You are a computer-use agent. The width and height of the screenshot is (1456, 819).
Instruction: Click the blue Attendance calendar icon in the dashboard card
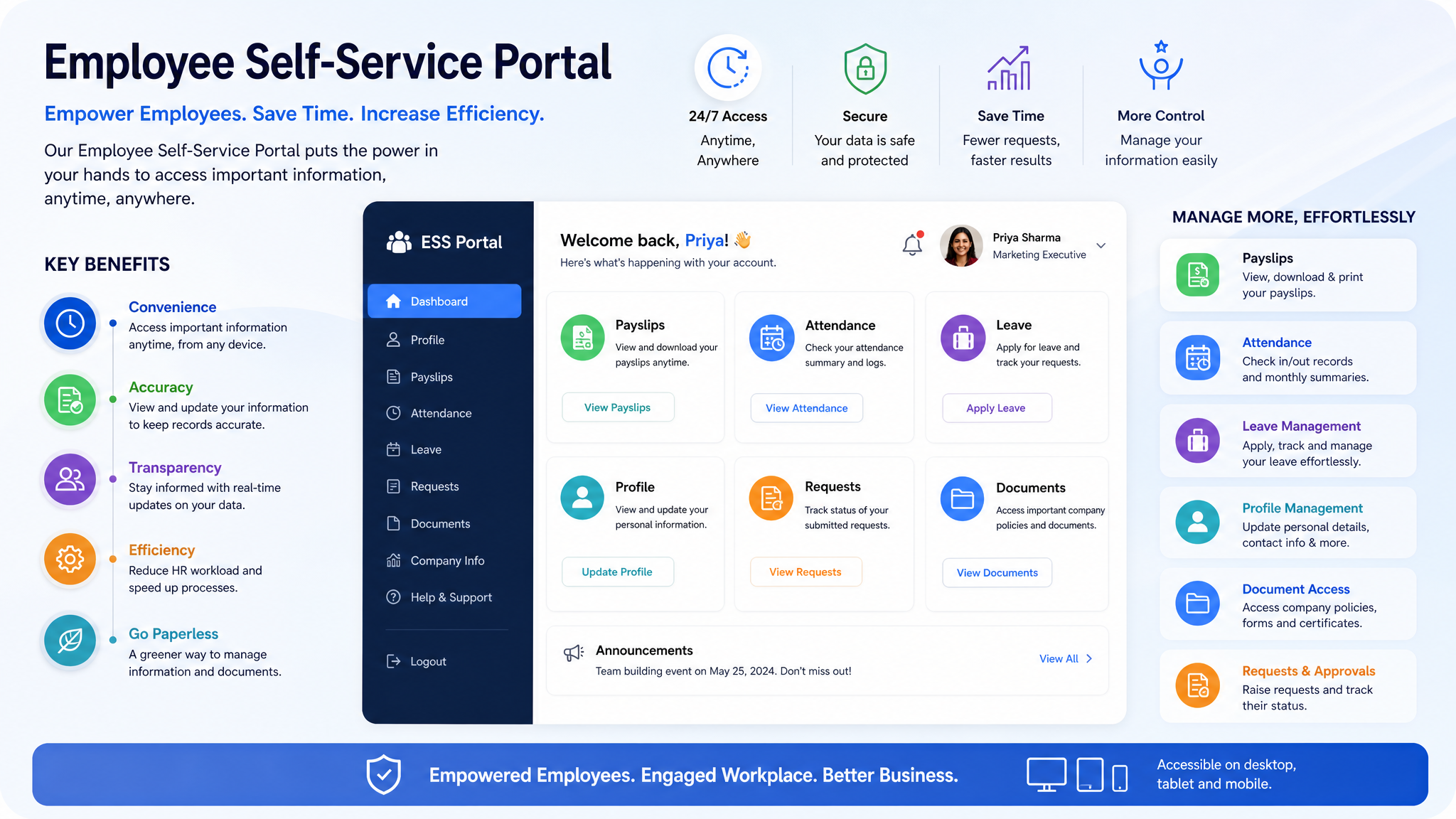point(772,338)
